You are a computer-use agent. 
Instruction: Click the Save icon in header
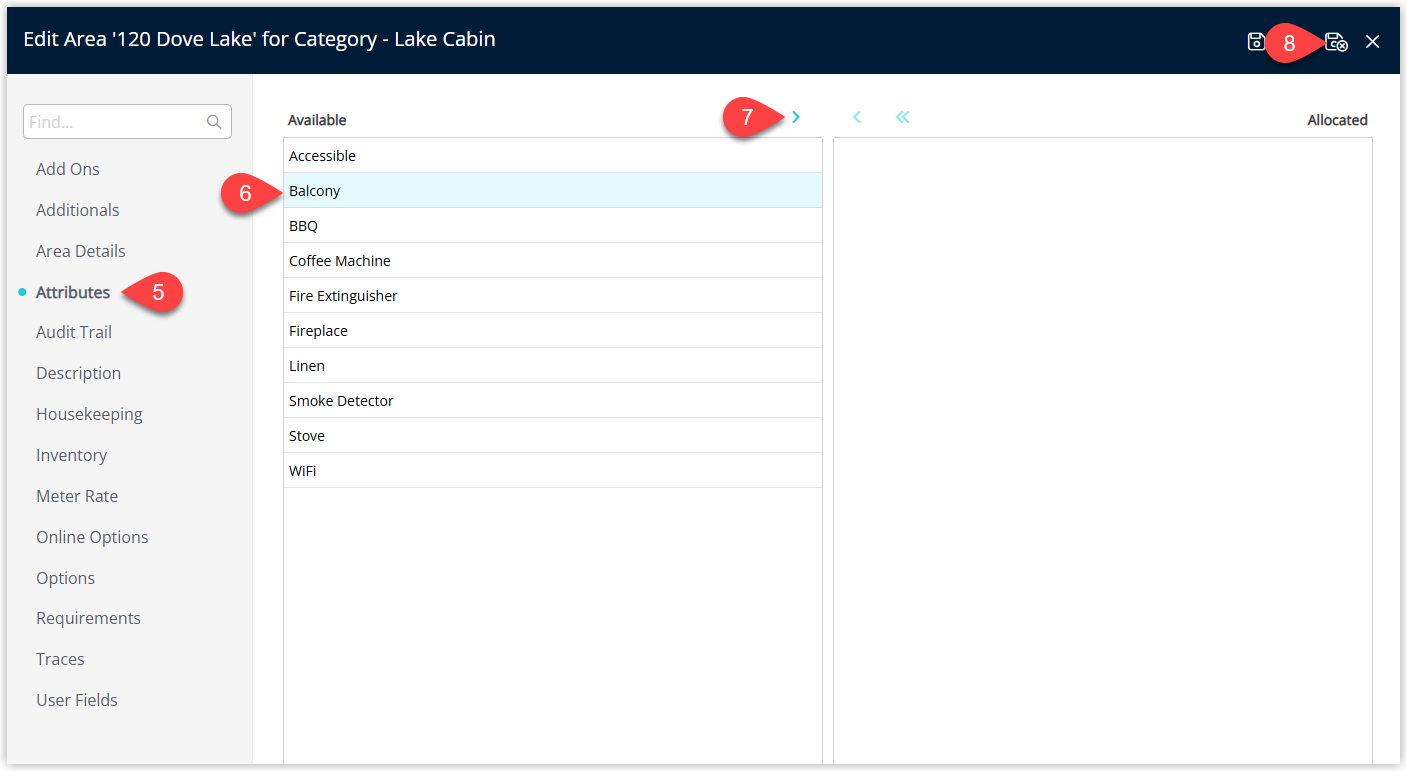1256,42
